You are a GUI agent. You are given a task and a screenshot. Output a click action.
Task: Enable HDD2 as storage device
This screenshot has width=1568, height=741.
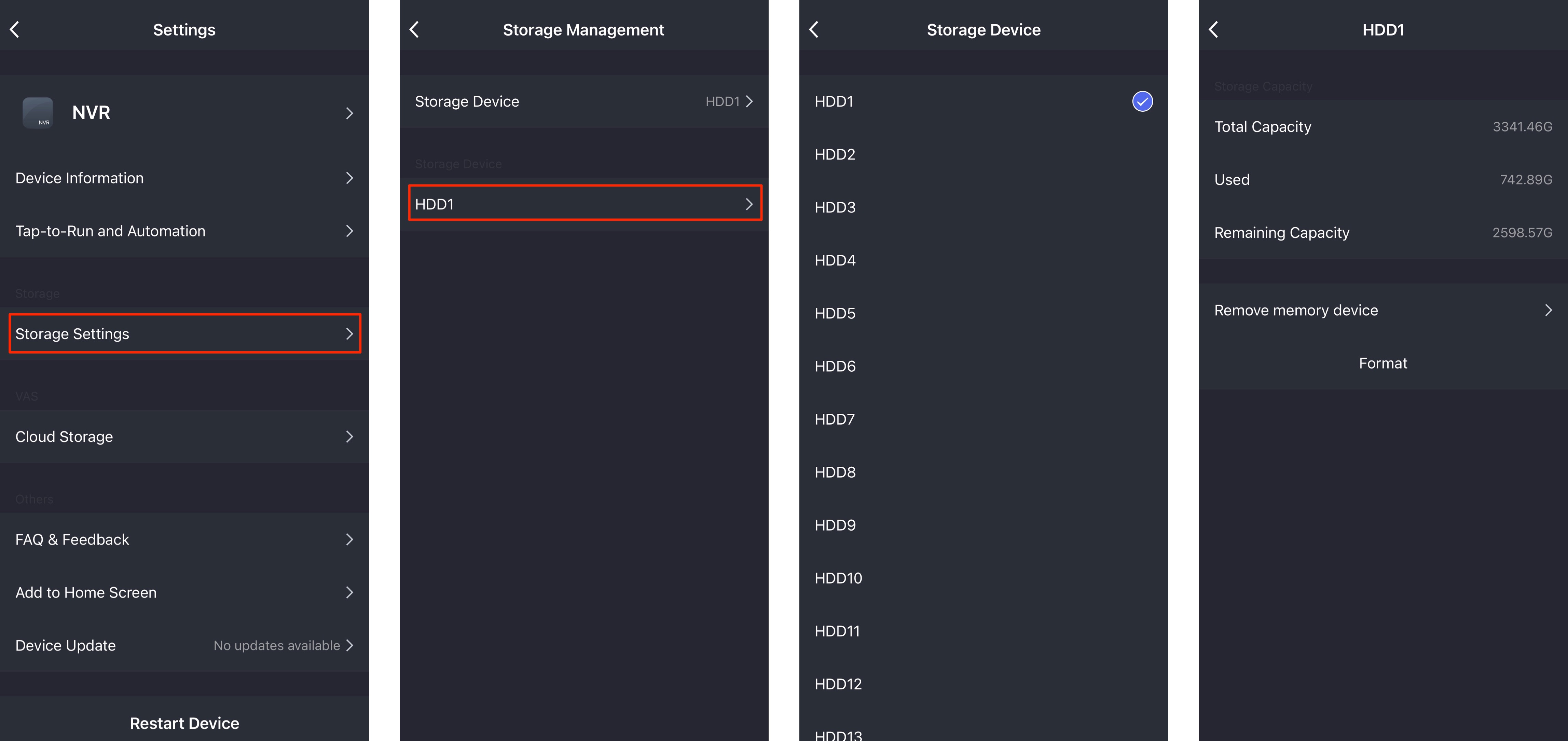984,153
